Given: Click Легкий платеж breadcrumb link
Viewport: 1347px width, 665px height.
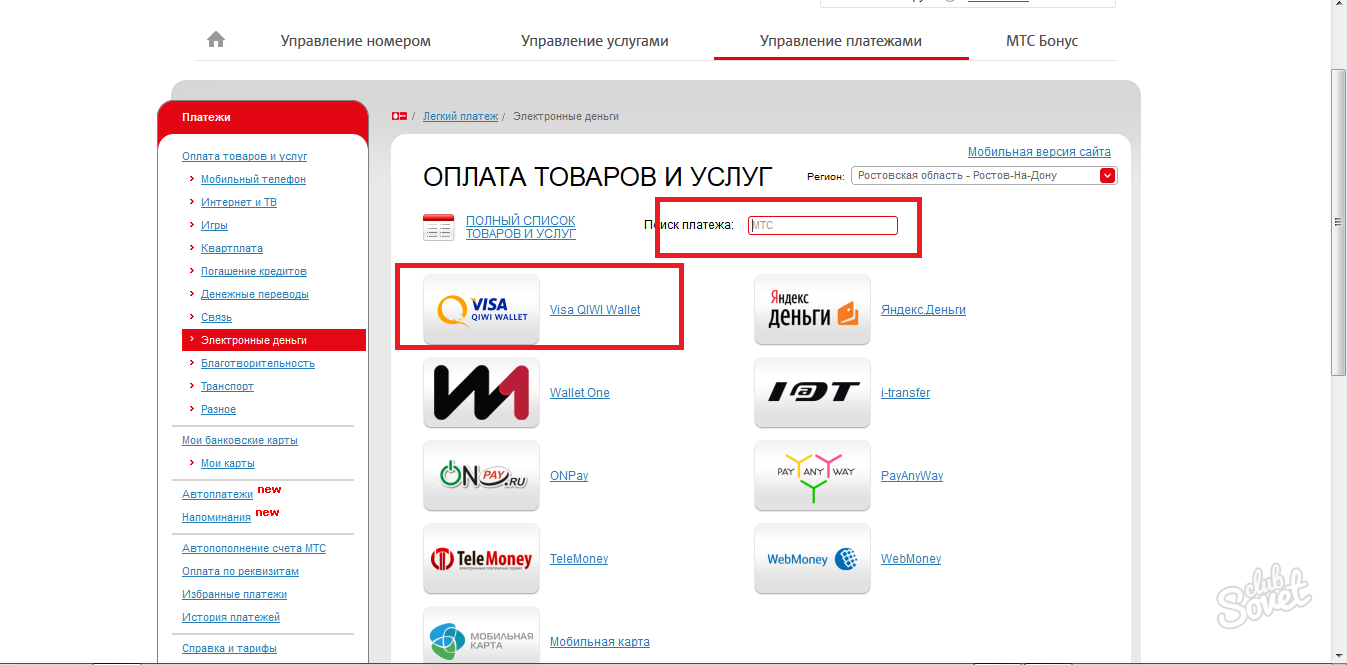Looking at the screenshot, I should pos(460,116).
